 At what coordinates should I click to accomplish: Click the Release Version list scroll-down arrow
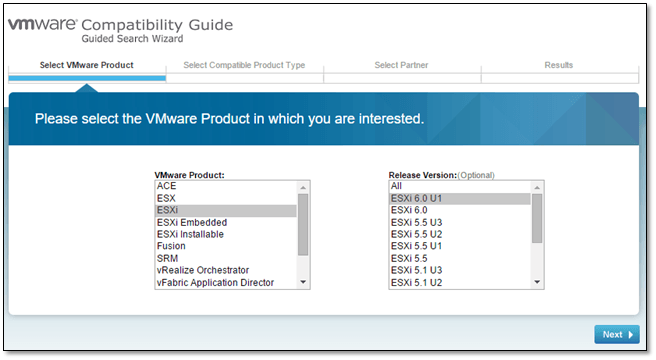click(537, 283)
